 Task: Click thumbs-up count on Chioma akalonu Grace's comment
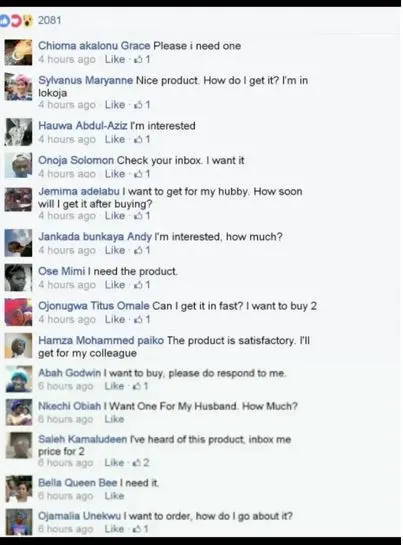(x=148, y=59)
